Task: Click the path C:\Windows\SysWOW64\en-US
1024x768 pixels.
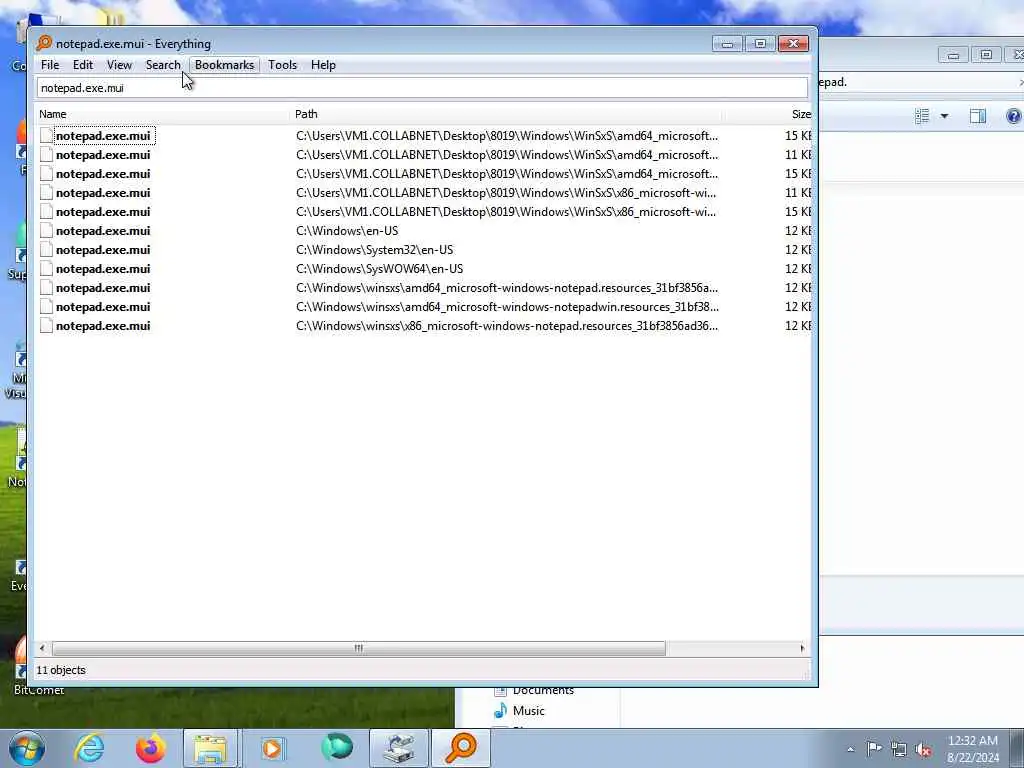Action: [x=379, y=268]
